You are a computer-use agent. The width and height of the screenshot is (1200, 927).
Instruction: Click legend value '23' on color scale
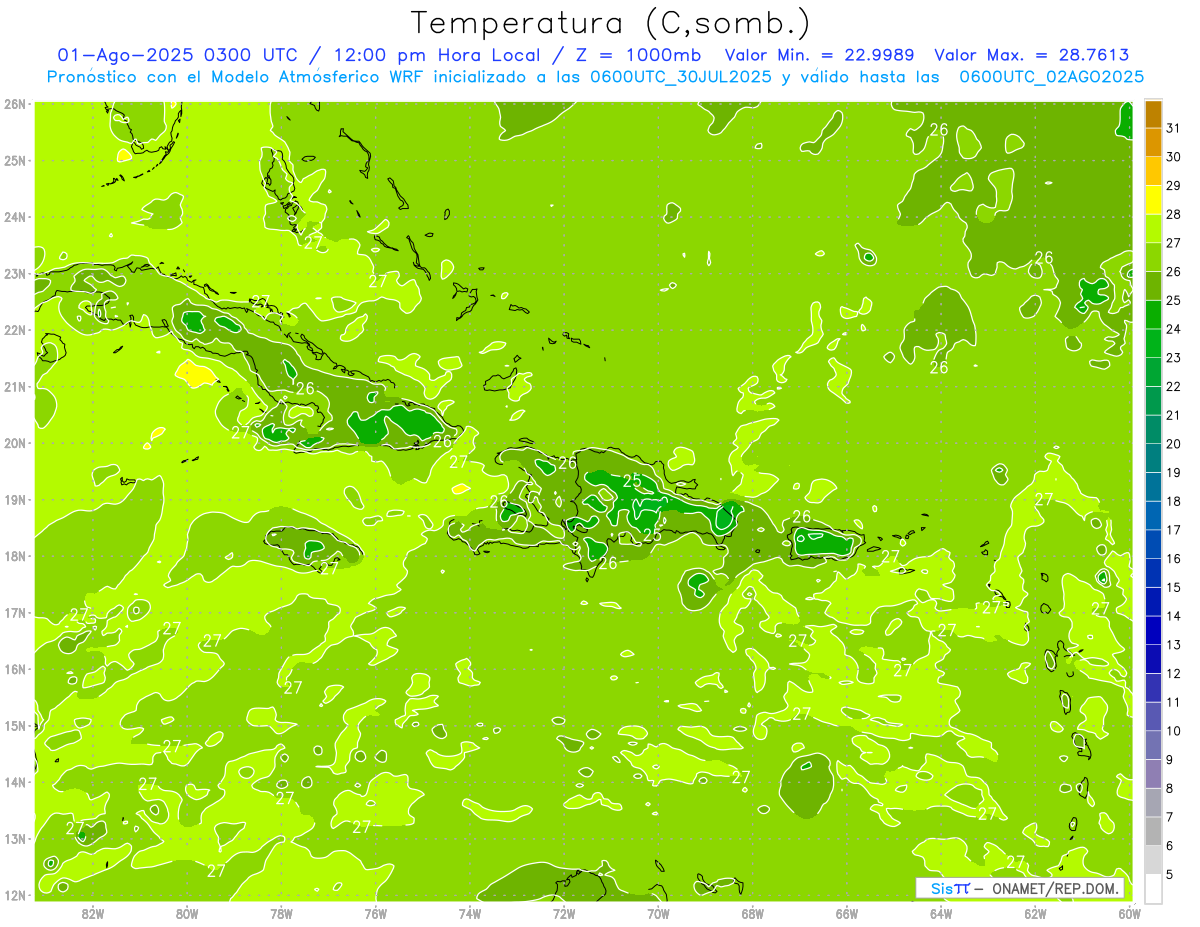(1174, 358)
